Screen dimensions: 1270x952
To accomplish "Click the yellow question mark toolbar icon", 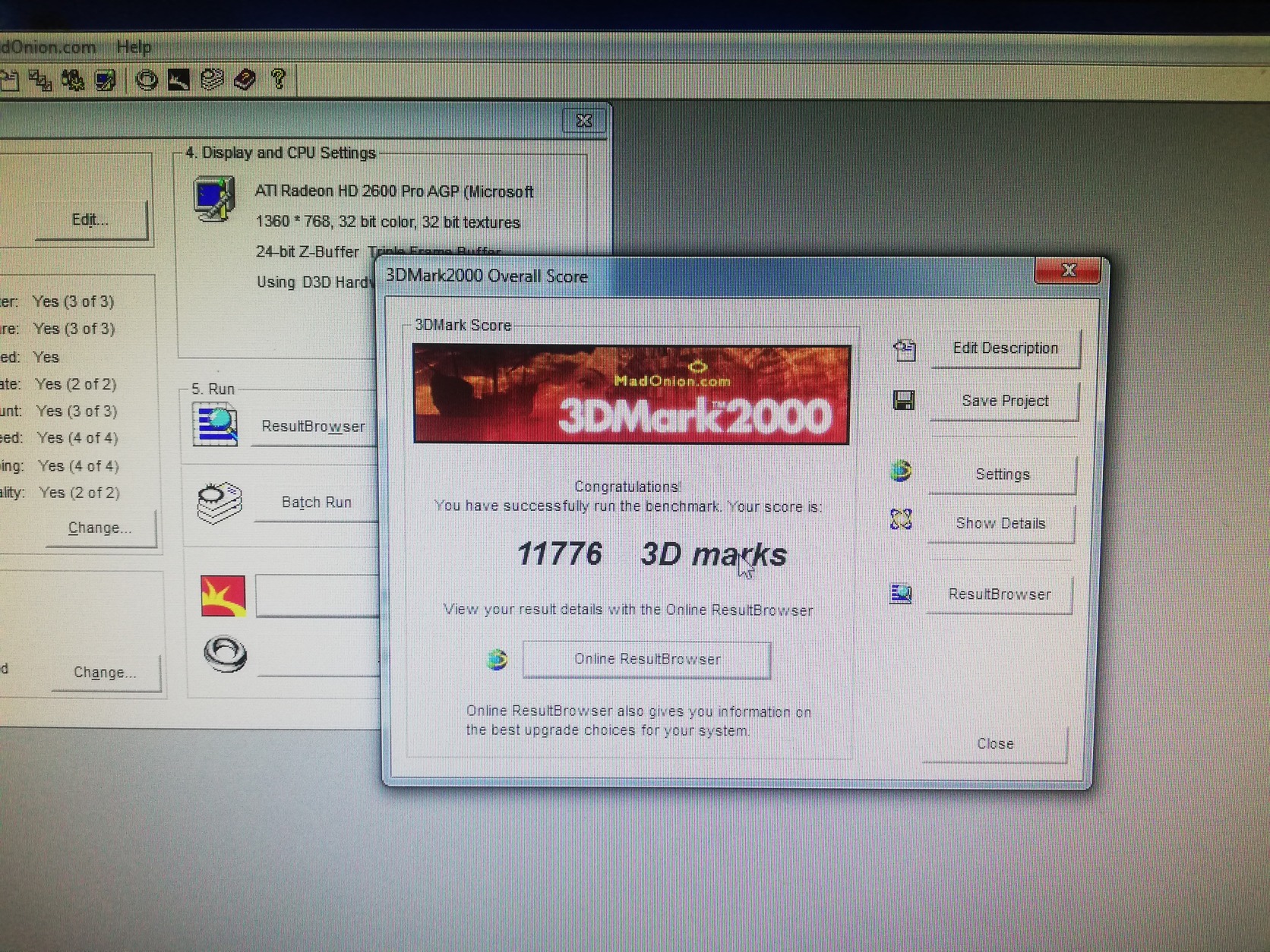I will [x=279, y=79].
